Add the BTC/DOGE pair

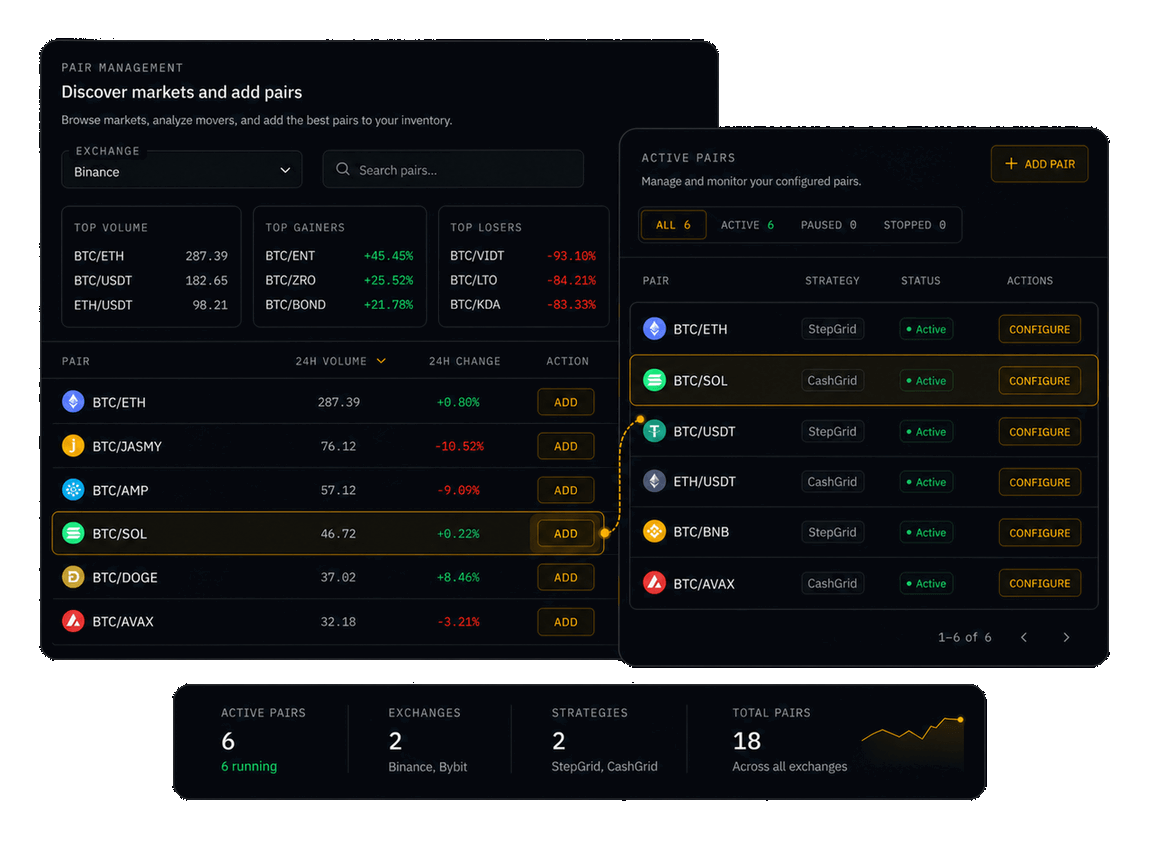coord(566,577)
